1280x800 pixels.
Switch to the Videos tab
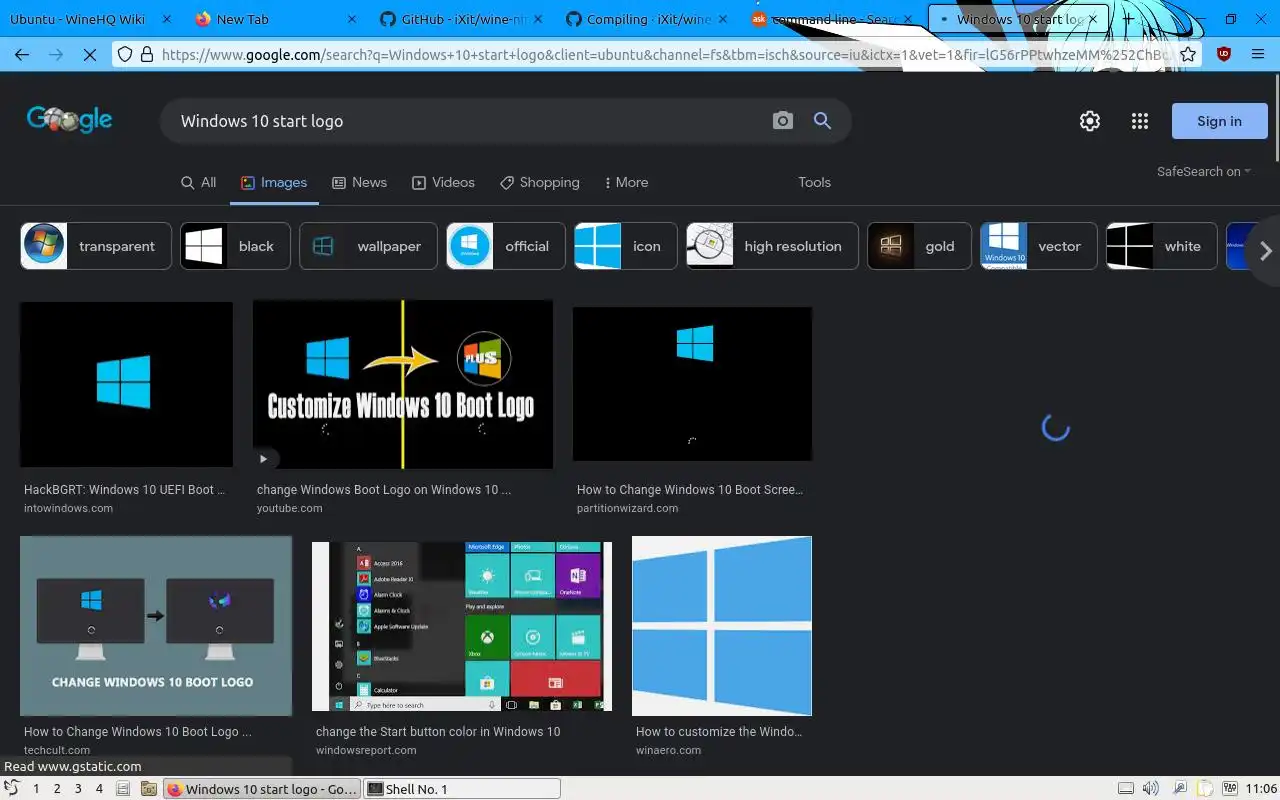(x=443, y=182)
